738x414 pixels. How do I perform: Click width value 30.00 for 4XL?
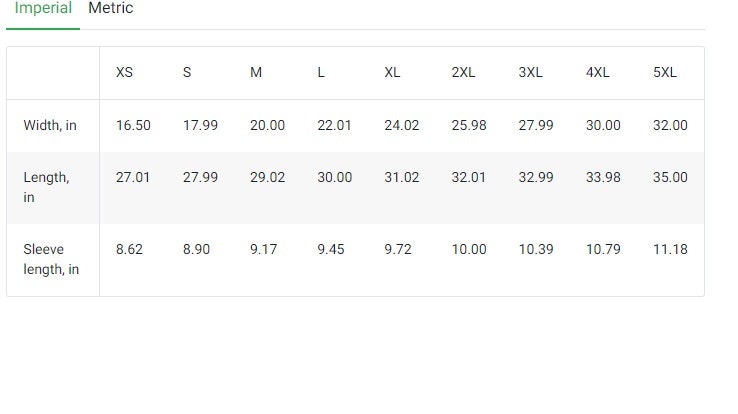pyautogui.click(x=603, y=125)
